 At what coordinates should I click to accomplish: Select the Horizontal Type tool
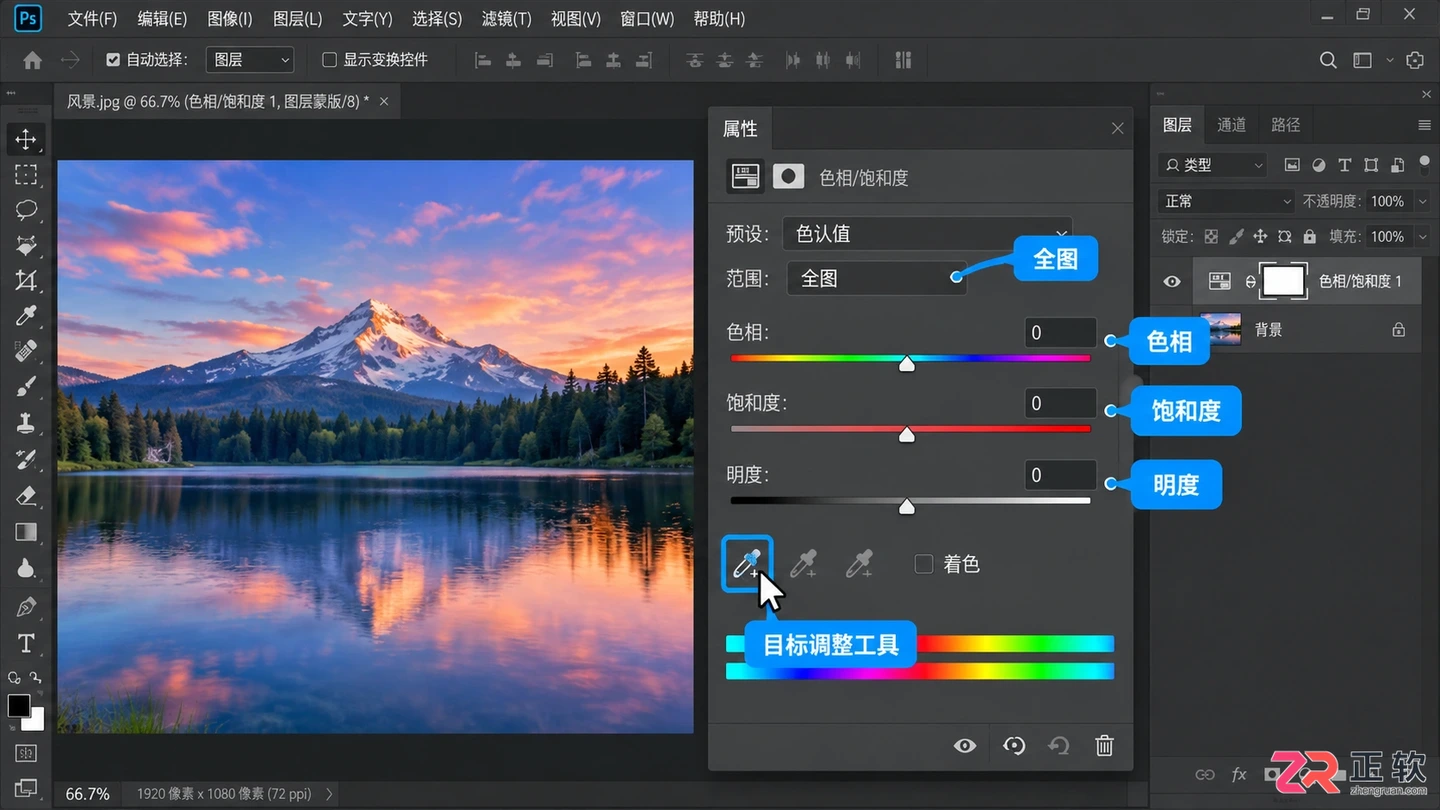coord(26,643)
